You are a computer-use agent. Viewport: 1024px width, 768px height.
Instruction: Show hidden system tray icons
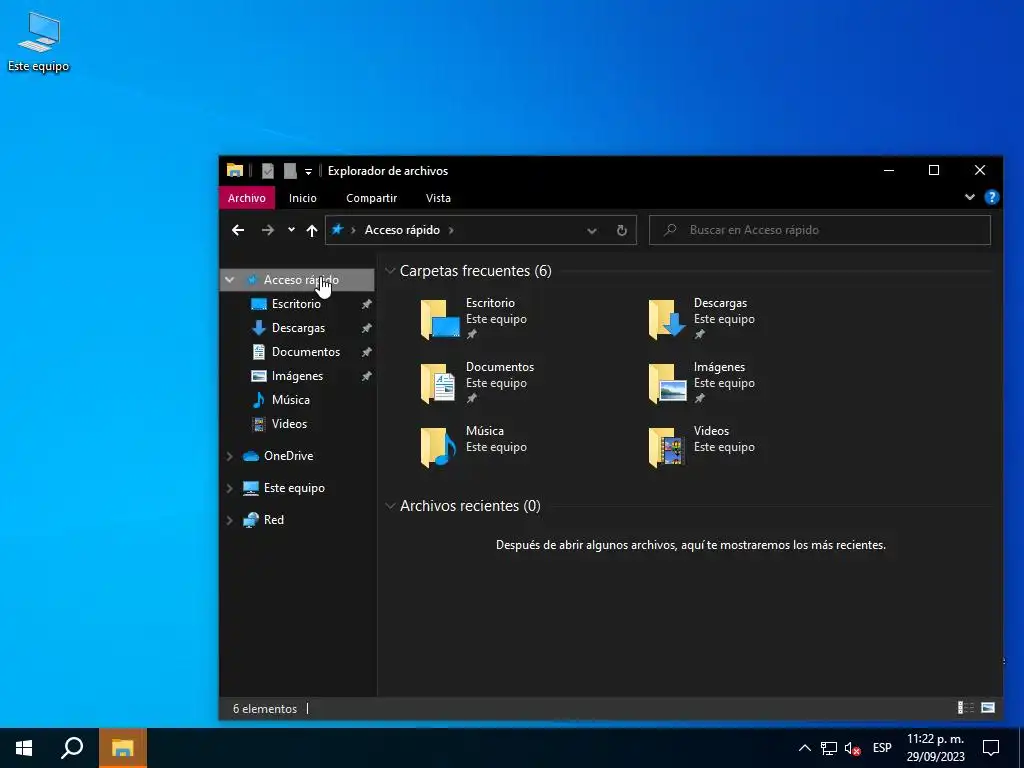pyautogui.click(x=805, y=748)
